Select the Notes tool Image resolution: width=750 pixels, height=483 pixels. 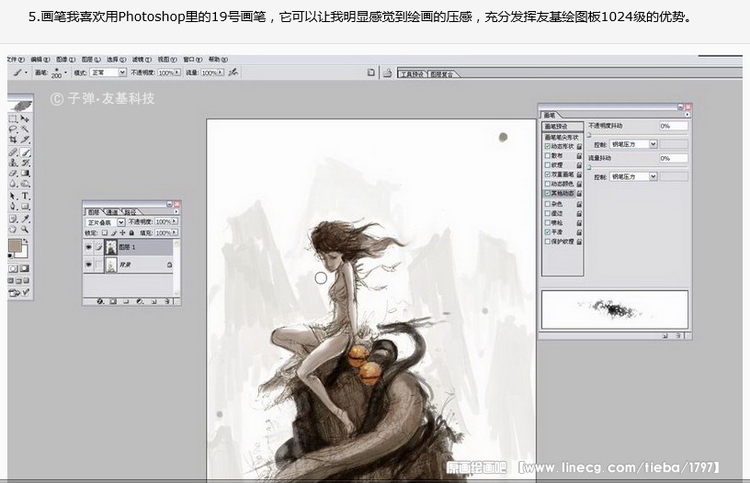tap(13, 219)
